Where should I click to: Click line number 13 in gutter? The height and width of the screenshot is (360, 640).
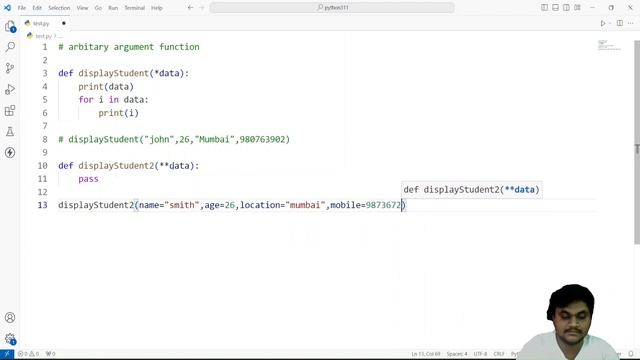(x=43, y=205)
